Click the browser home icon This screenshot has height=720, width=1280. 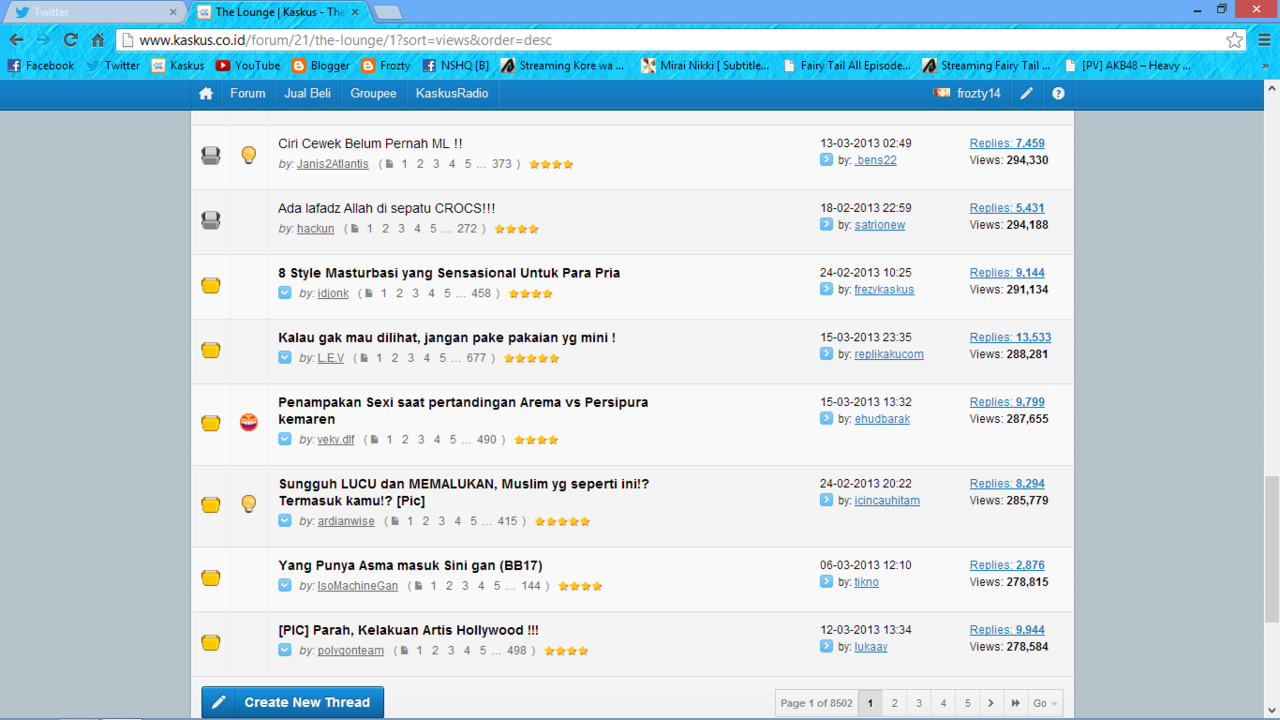[x=98, y=40]
